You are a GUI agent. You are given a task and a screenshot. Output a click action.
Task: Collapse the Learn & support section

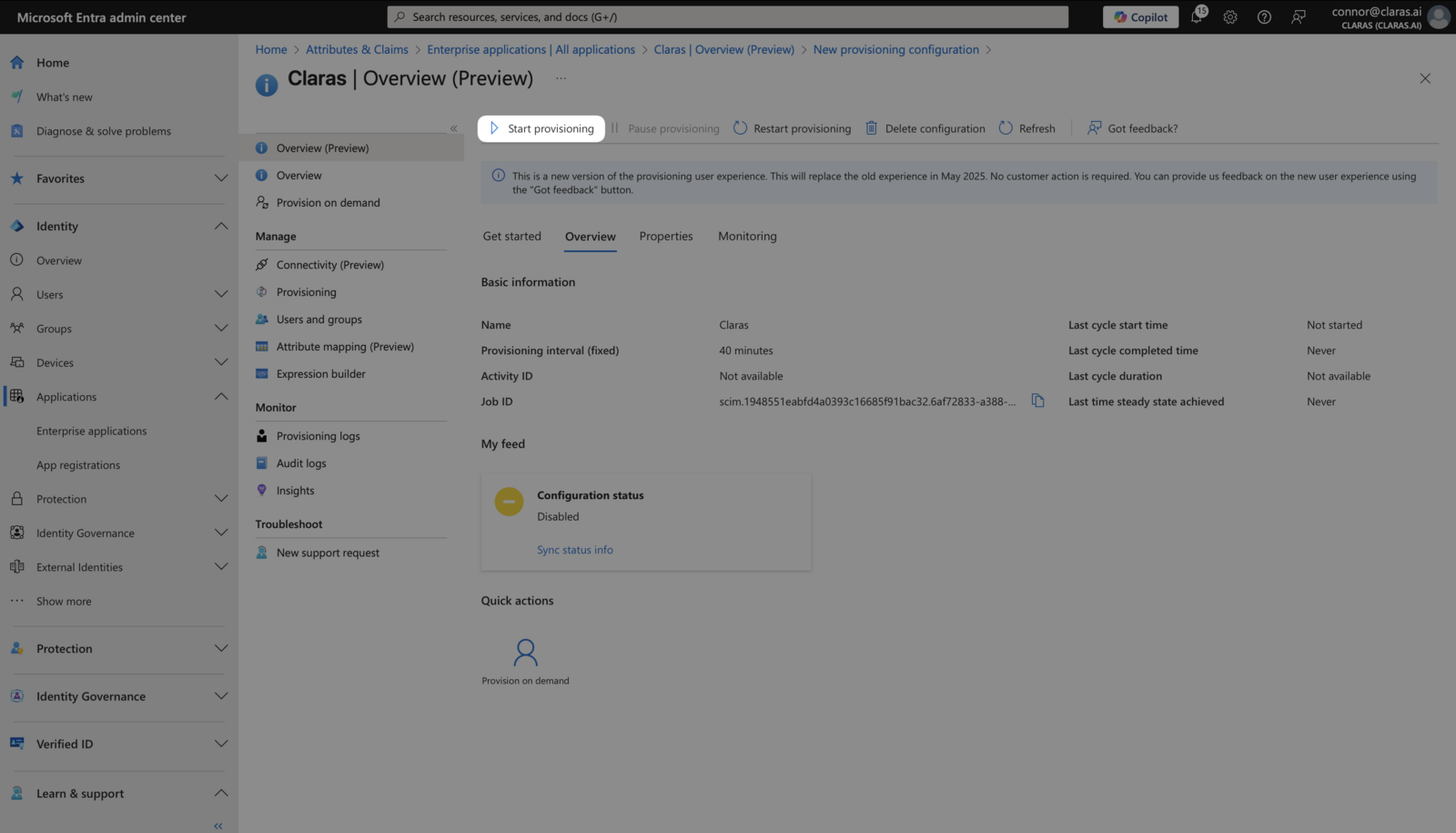tap(221, 793)
